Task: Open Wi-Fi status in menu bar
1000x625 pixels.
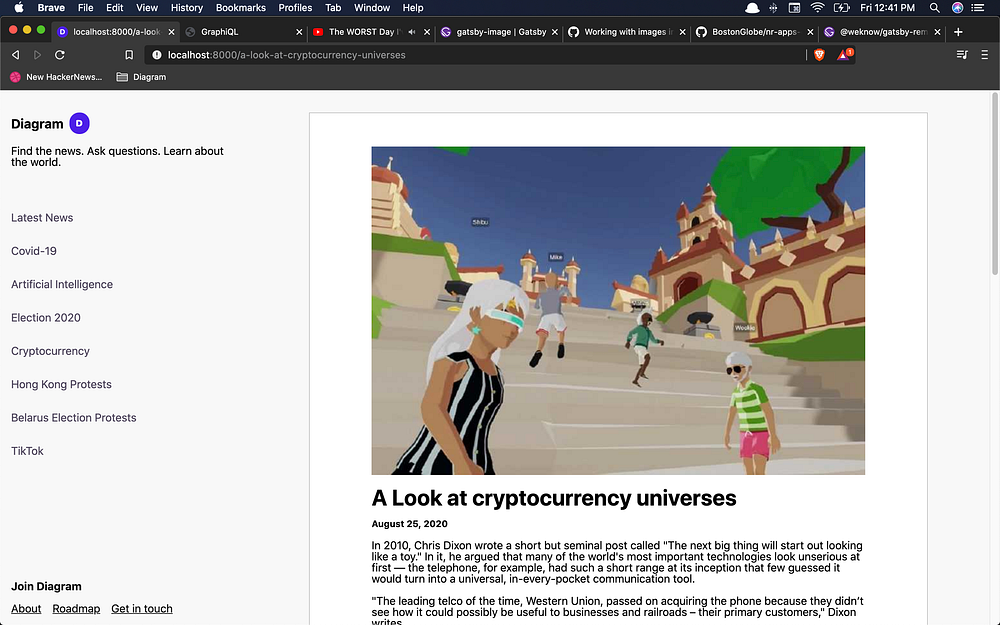Action: 817,8
